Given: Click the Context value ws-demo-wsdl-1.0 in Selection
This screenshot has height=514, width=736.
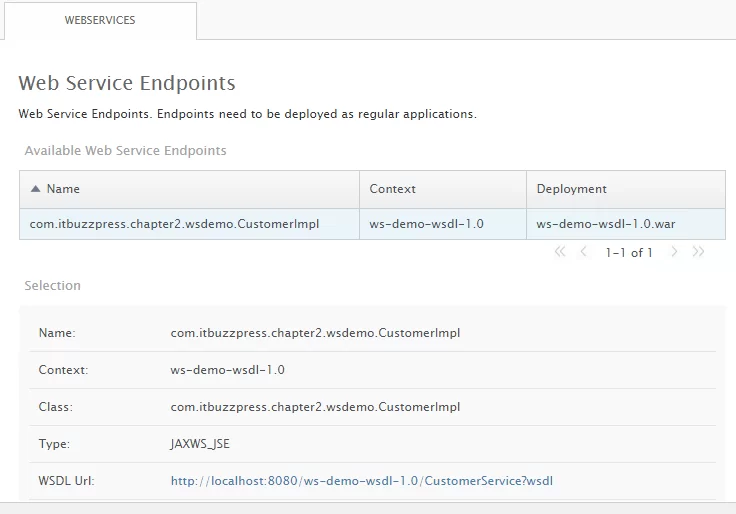Looking at the screenshot, I should pyautogui.click(x=227, y=370).
